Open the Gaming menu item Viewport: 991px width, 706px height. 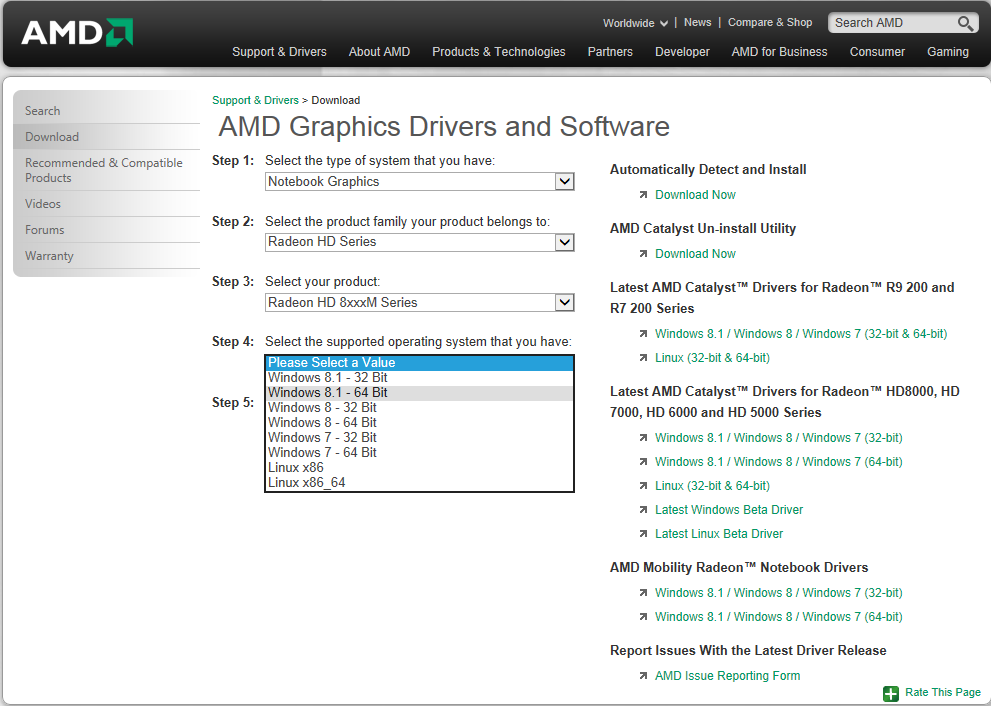click(947, 52)
